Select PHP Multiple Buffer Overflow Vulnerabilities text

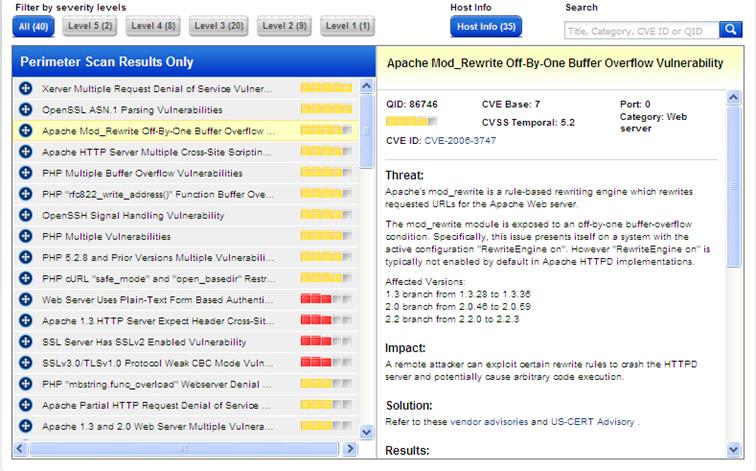142,173
